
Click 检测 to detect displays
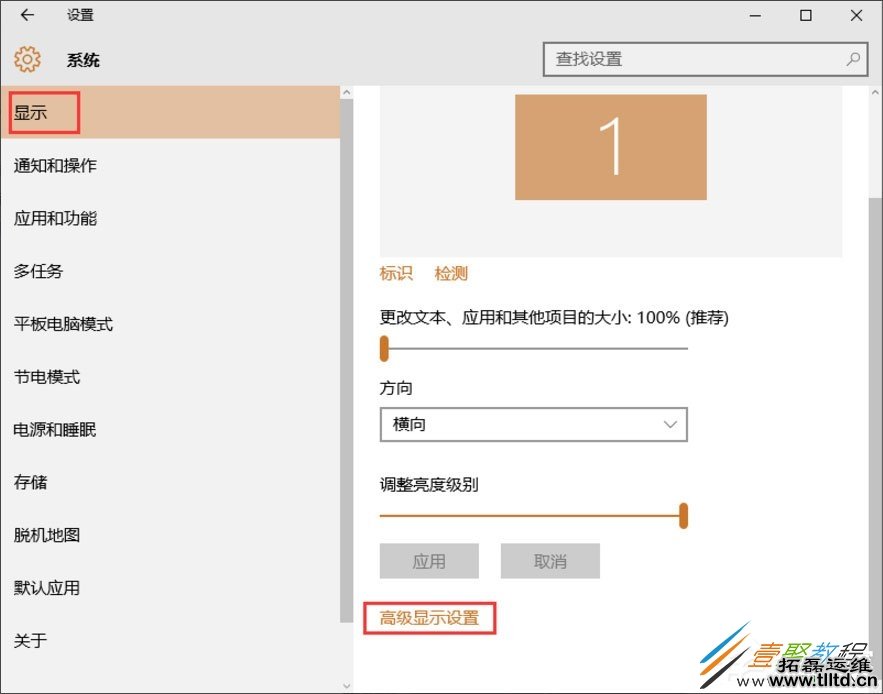point(450,273)
